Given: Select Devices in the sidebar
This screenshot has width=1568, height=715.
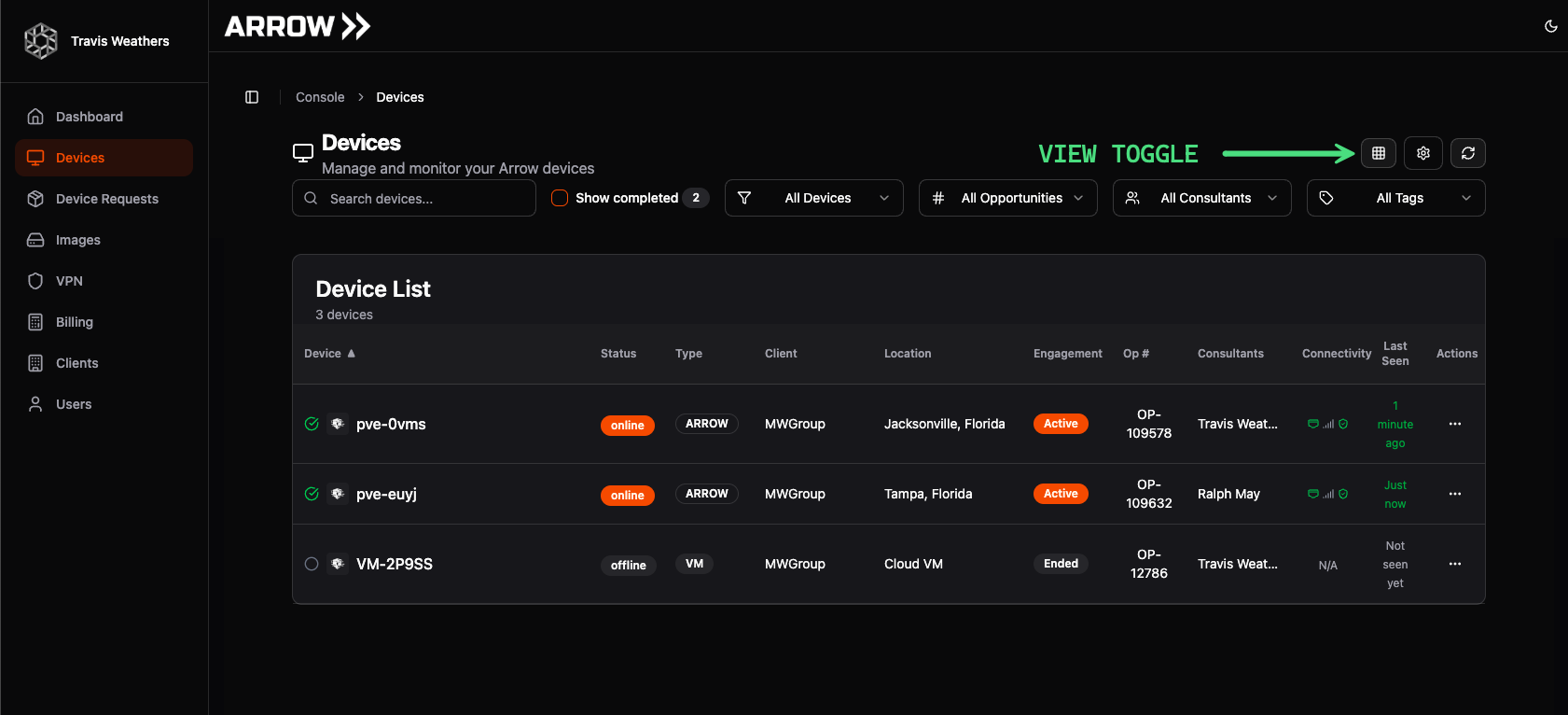Looking at the screenshot, I should coord(104,158).
